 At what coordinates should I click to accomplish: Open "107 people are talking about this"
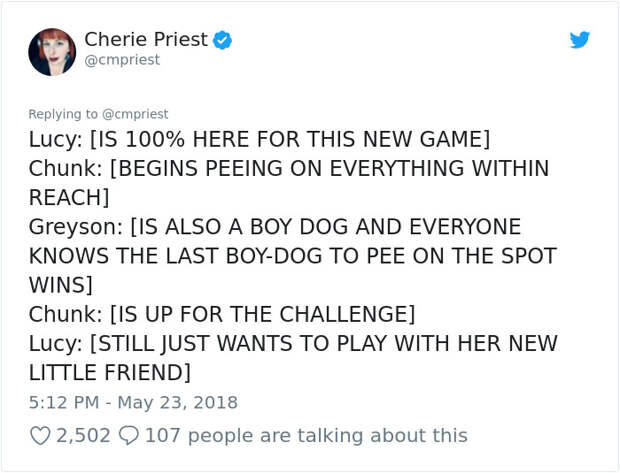point(306,436)
